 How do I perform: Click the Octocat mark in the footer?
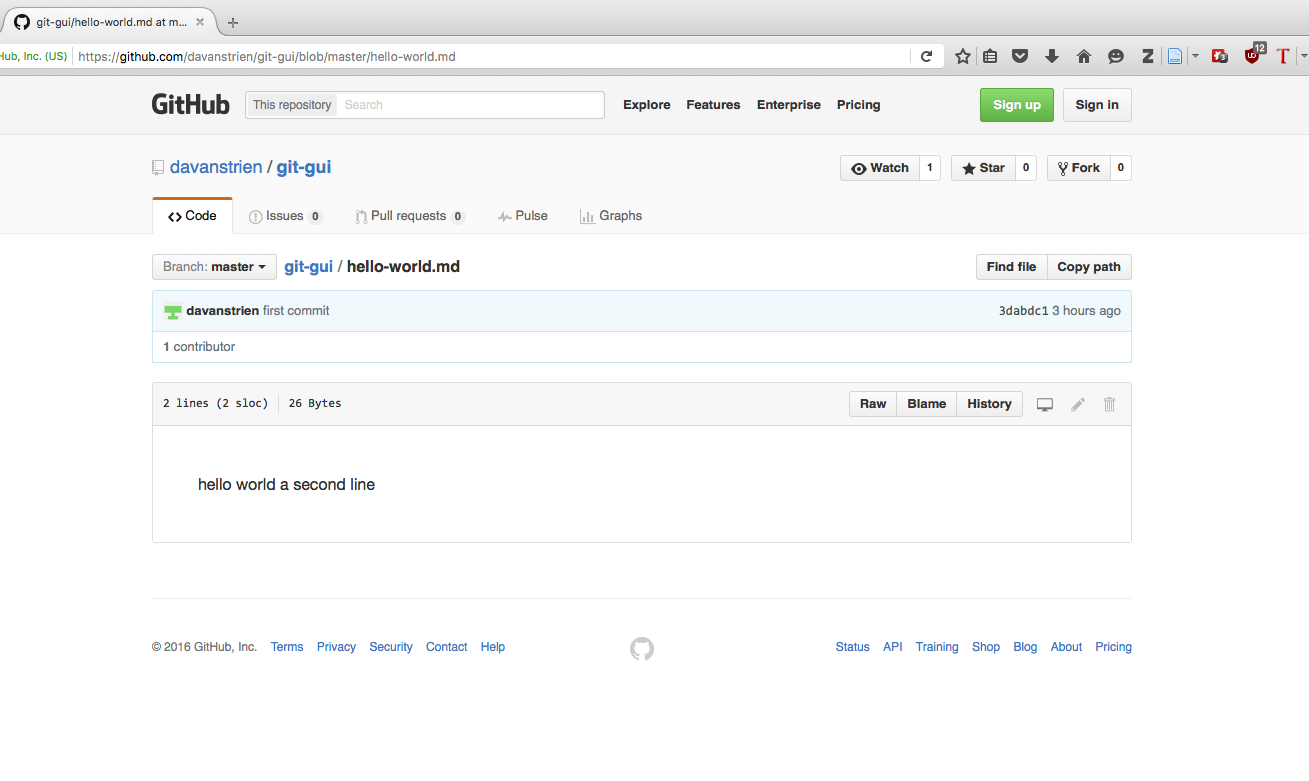click(642, 649)
